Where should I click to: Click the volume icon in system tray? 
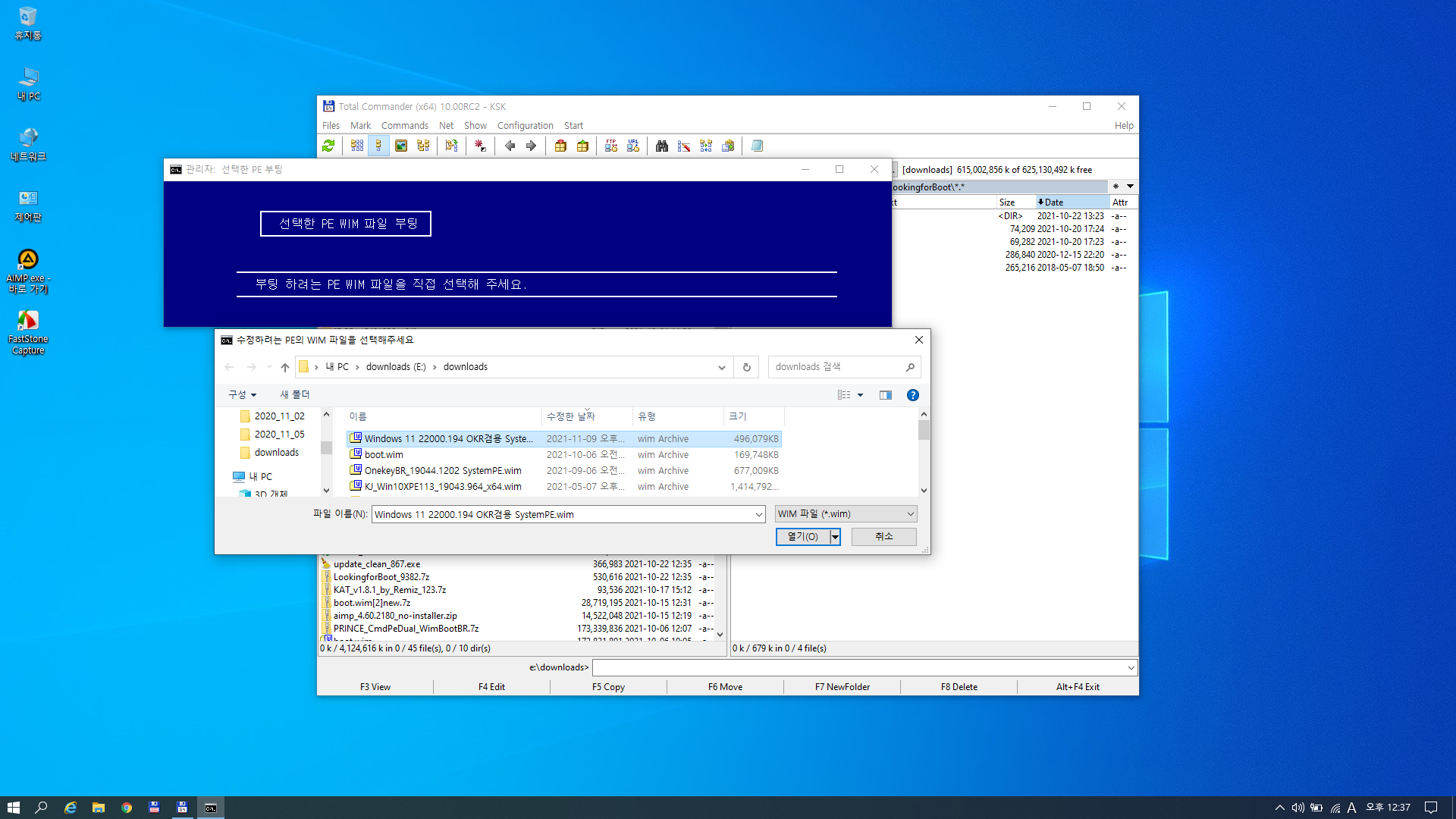[1298, 808]
